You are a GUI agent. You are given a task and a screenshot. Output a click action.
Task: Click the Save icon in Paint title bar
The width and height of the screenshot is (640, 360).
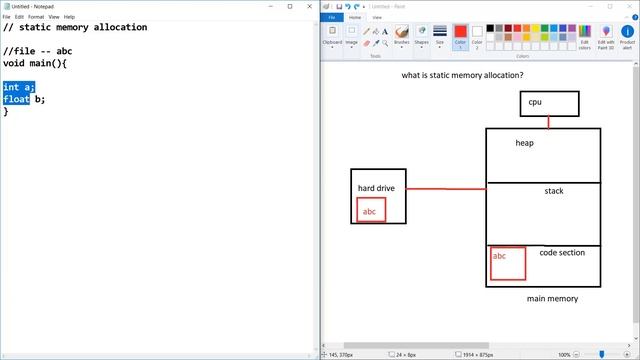click(339, 7)
